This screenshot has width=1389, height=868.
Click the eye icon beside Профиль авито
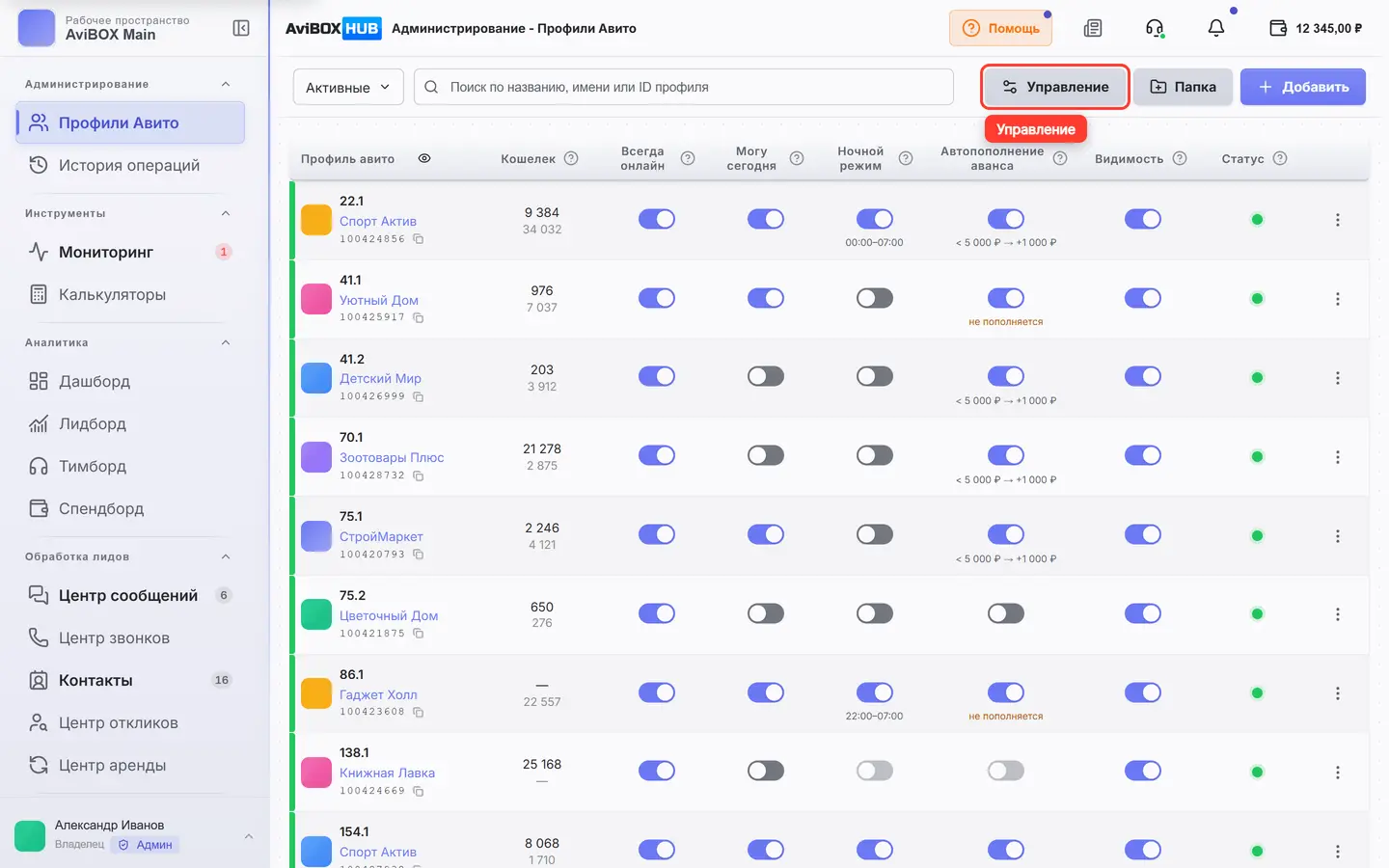424,158
